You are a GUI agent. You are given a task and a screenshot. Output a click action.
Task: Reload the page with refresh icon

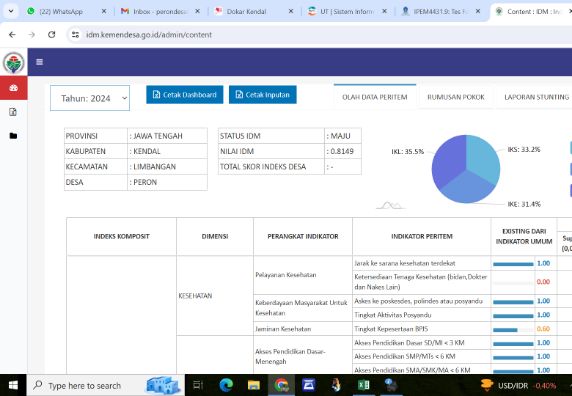[x=51, y=35]
